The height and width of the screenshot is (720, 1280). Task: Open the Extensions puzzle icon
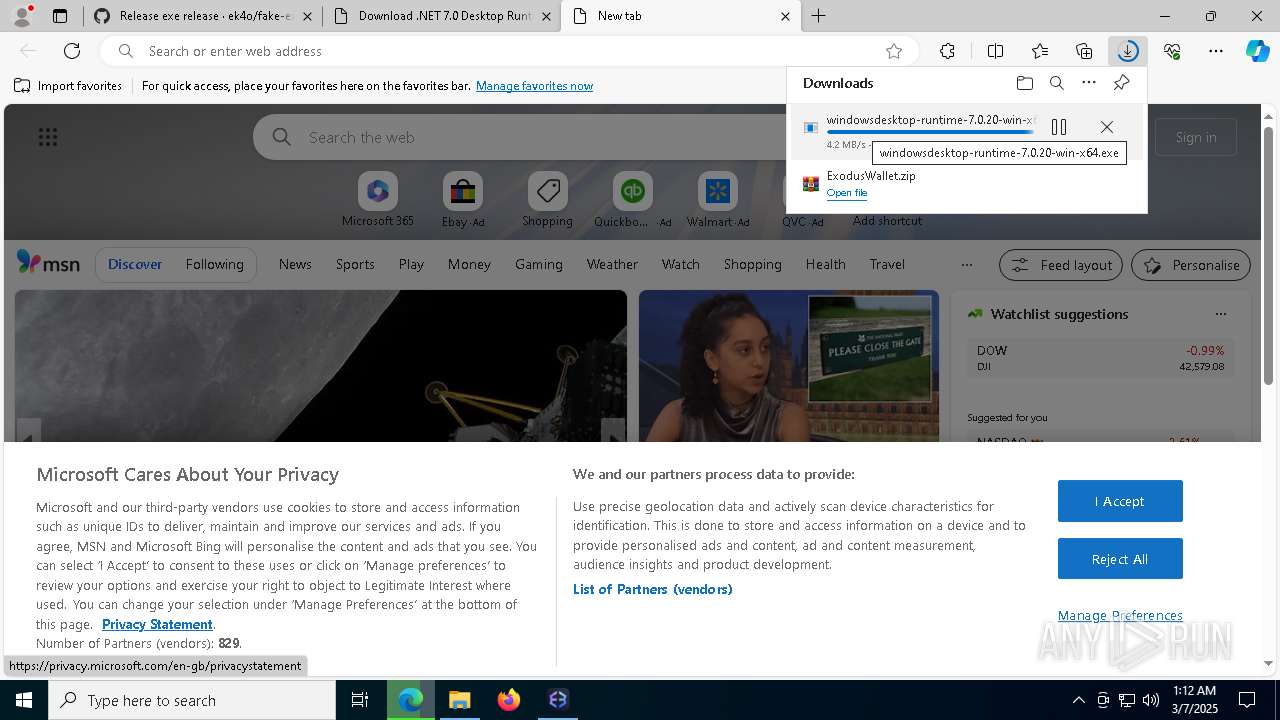(x=947, y=51)
